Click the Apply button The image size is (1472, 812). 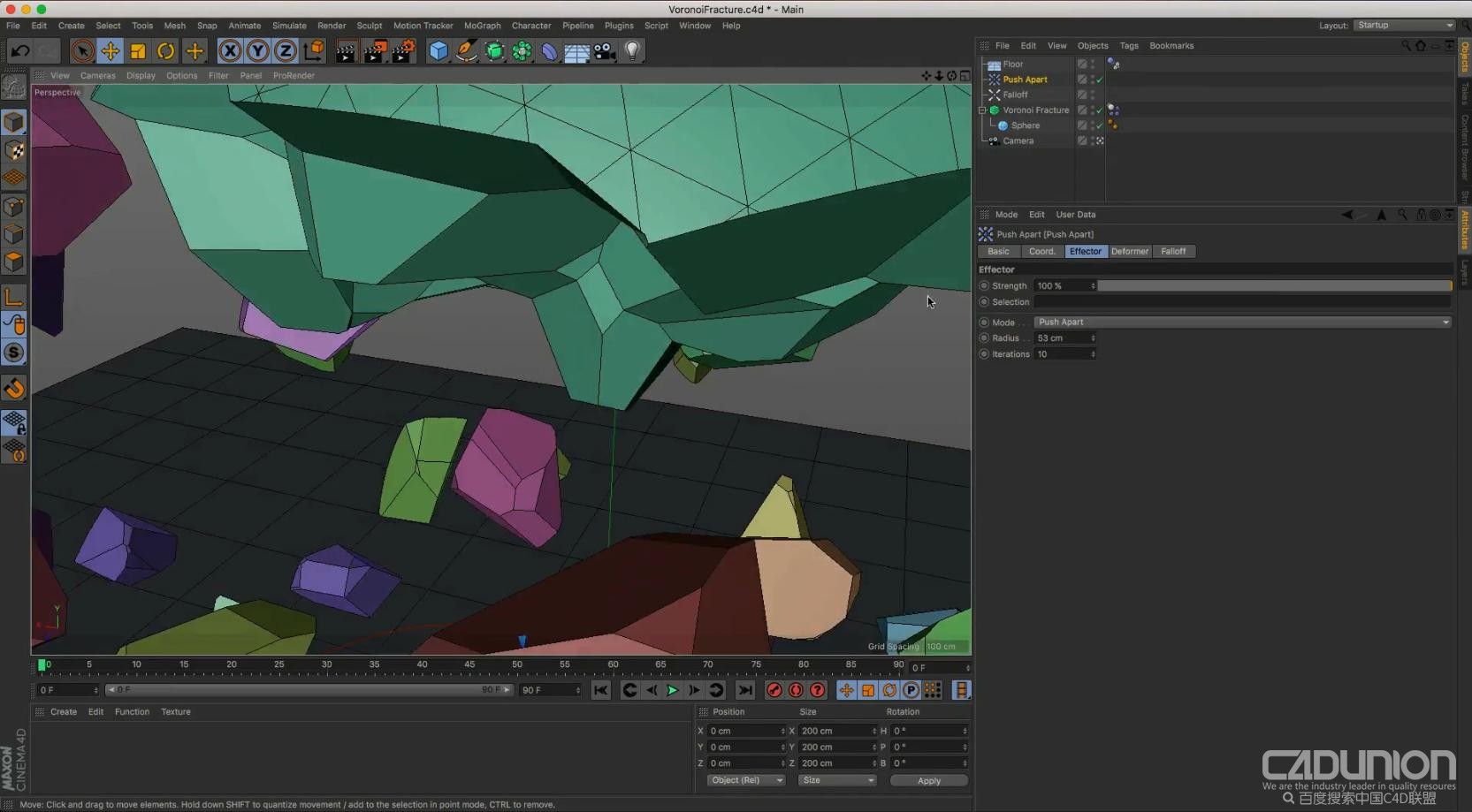[929, 781]
